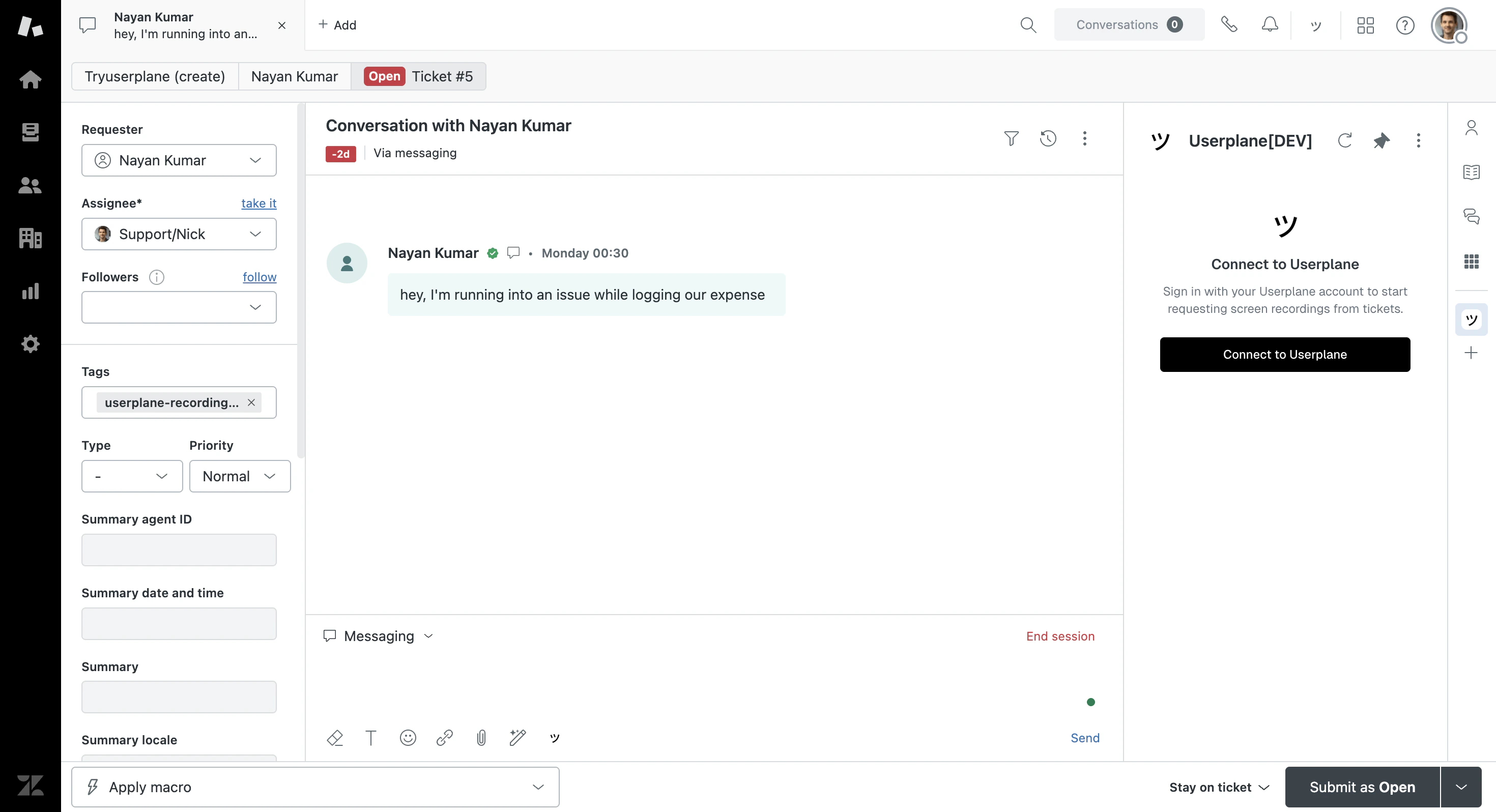Open the conversation filter icon

click(x=1011, y=138)
